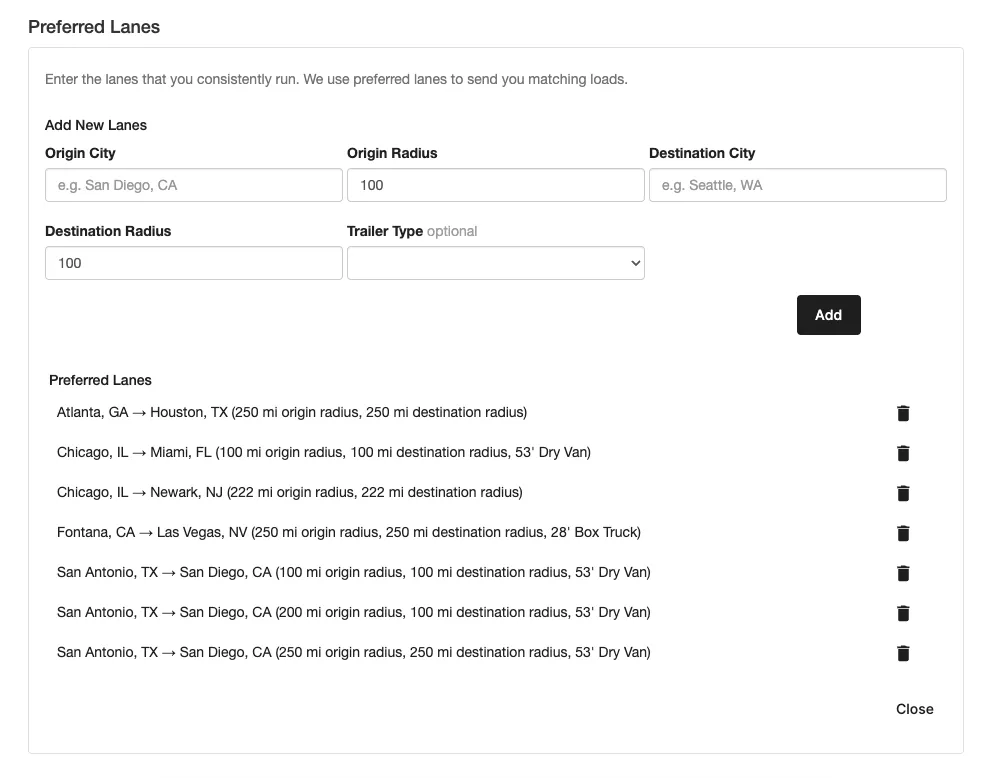This screenshot has width=985, height=778.
Task: Focus the Origin City input field
Action: 193,185
